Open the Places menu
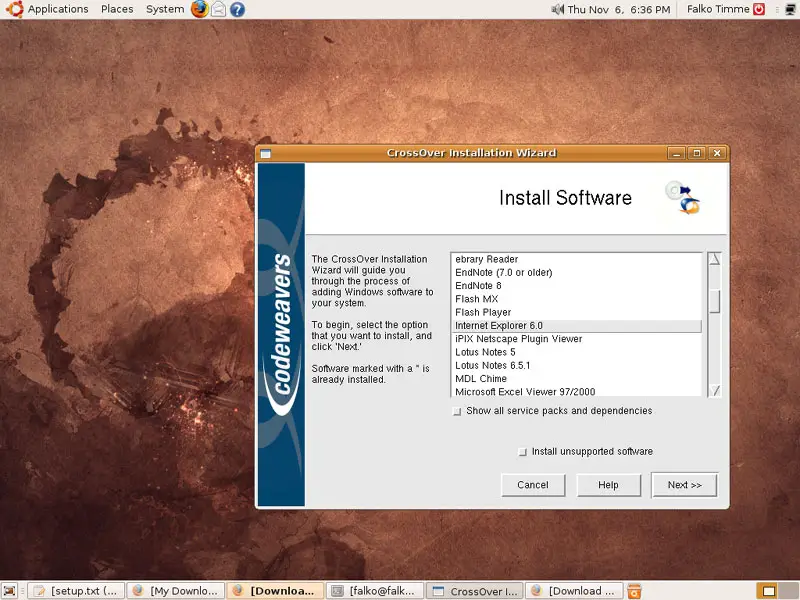Screen dimensions: 800x600 tap(117, 9)
